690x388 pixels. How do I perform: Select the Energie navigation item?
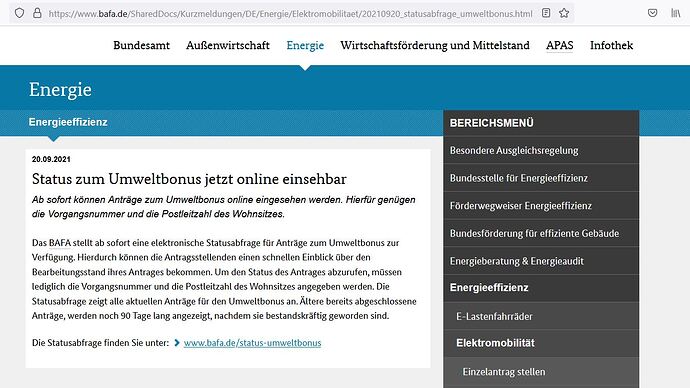[x=305, y=45]
